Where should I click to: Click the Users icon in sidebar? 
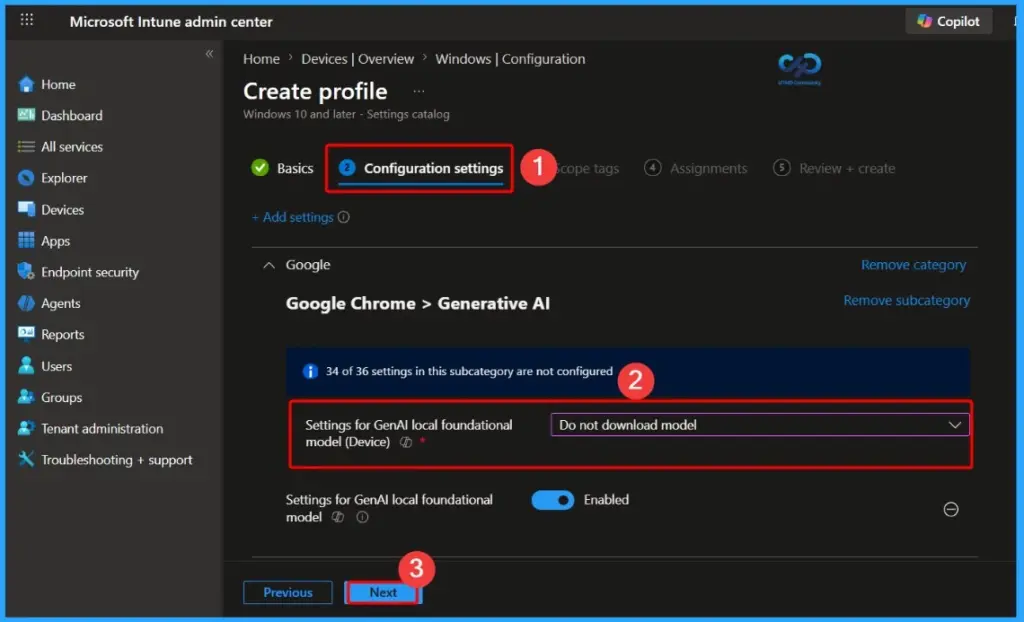(x=26, y=365)
